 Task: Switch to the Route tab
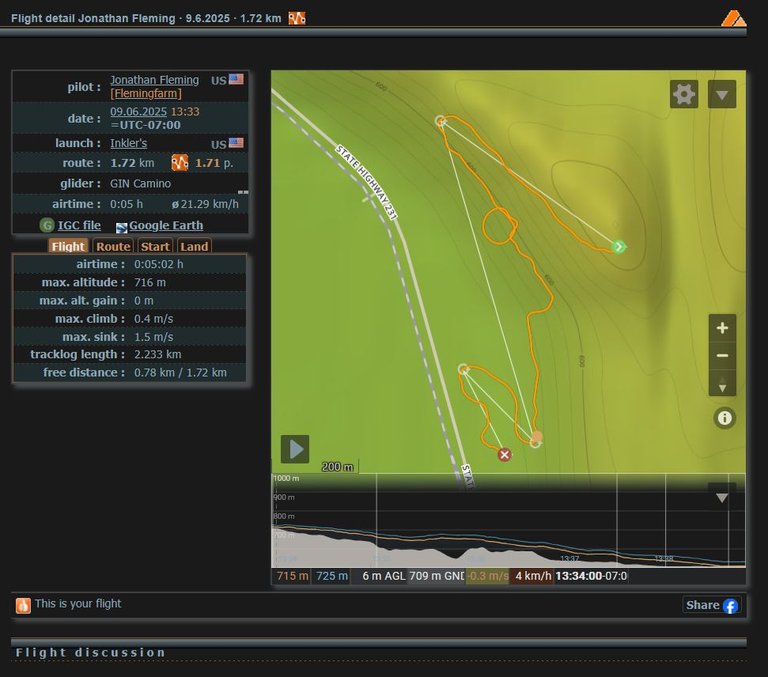pos(113,246)
